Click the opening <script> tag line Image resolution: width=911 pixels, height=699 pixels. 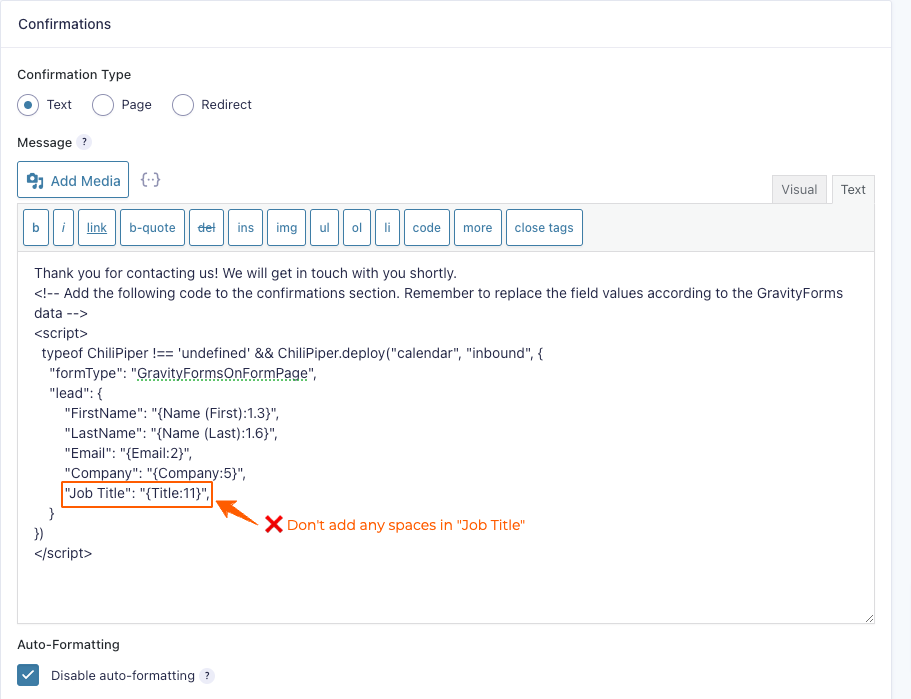pyautogui.click(x=61, y=333)
